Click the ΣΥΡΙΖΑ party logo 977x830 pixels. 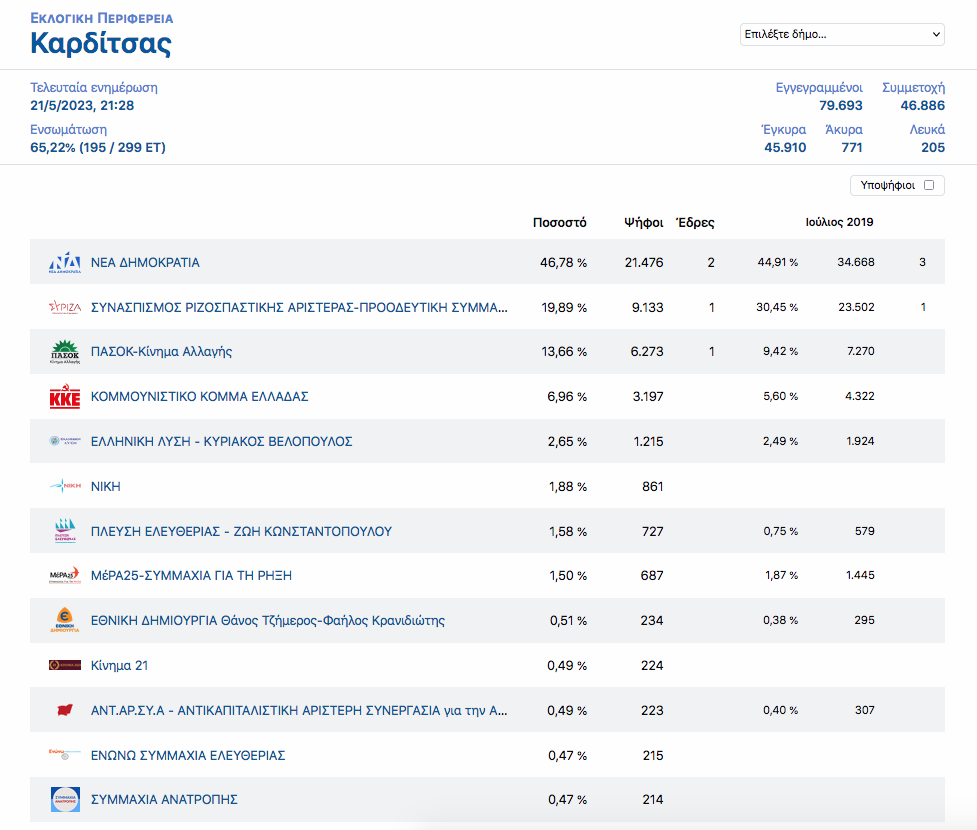65,307
